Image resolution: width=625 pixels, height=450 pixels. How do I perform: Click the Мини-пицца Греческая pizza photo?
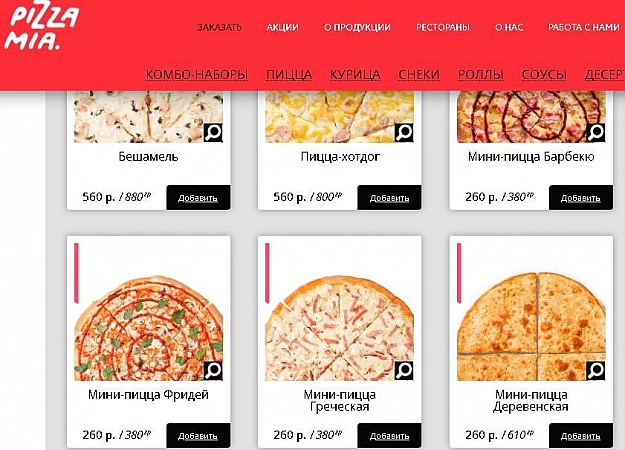[340, 328]
